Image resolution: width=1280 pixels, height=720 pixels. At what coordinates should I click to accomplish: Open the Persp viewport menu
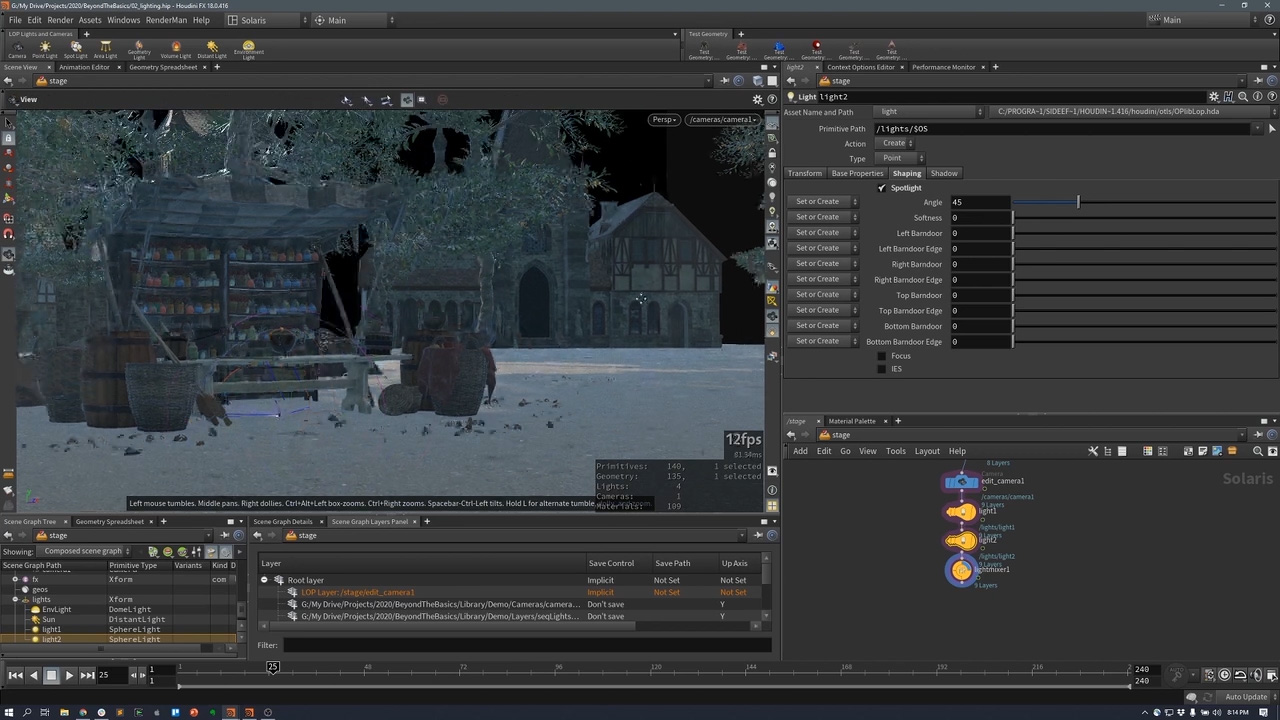[x=665, y=120]
